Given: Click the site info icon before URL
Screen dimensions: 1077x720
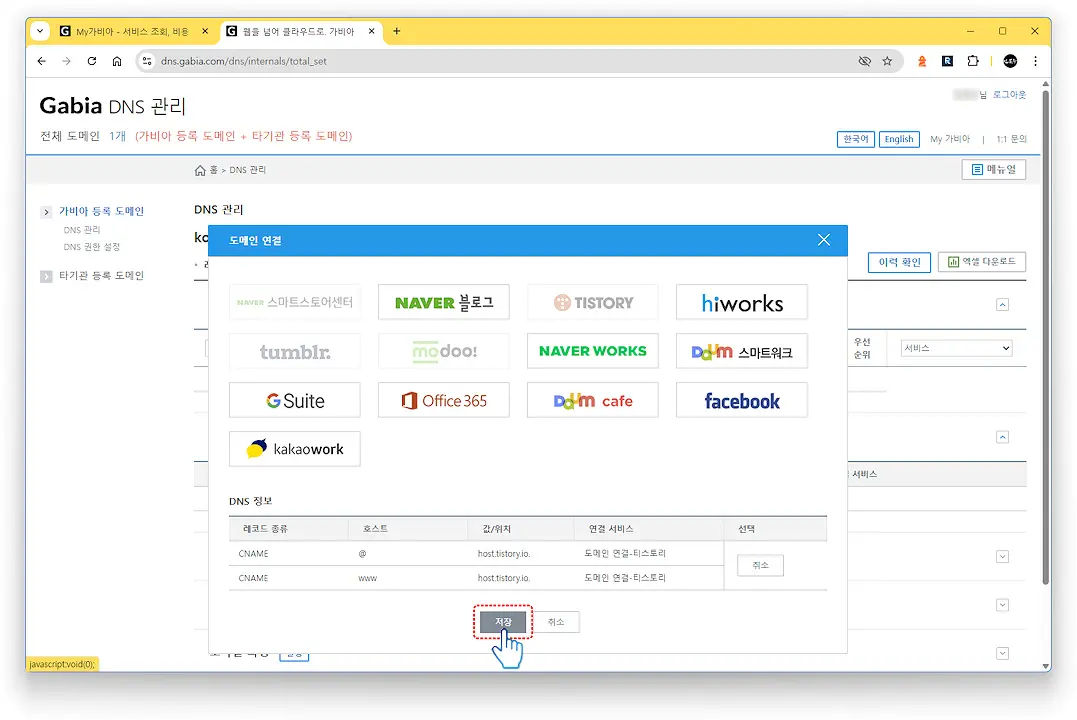Looking at the screenshot, I should (146, 61).
